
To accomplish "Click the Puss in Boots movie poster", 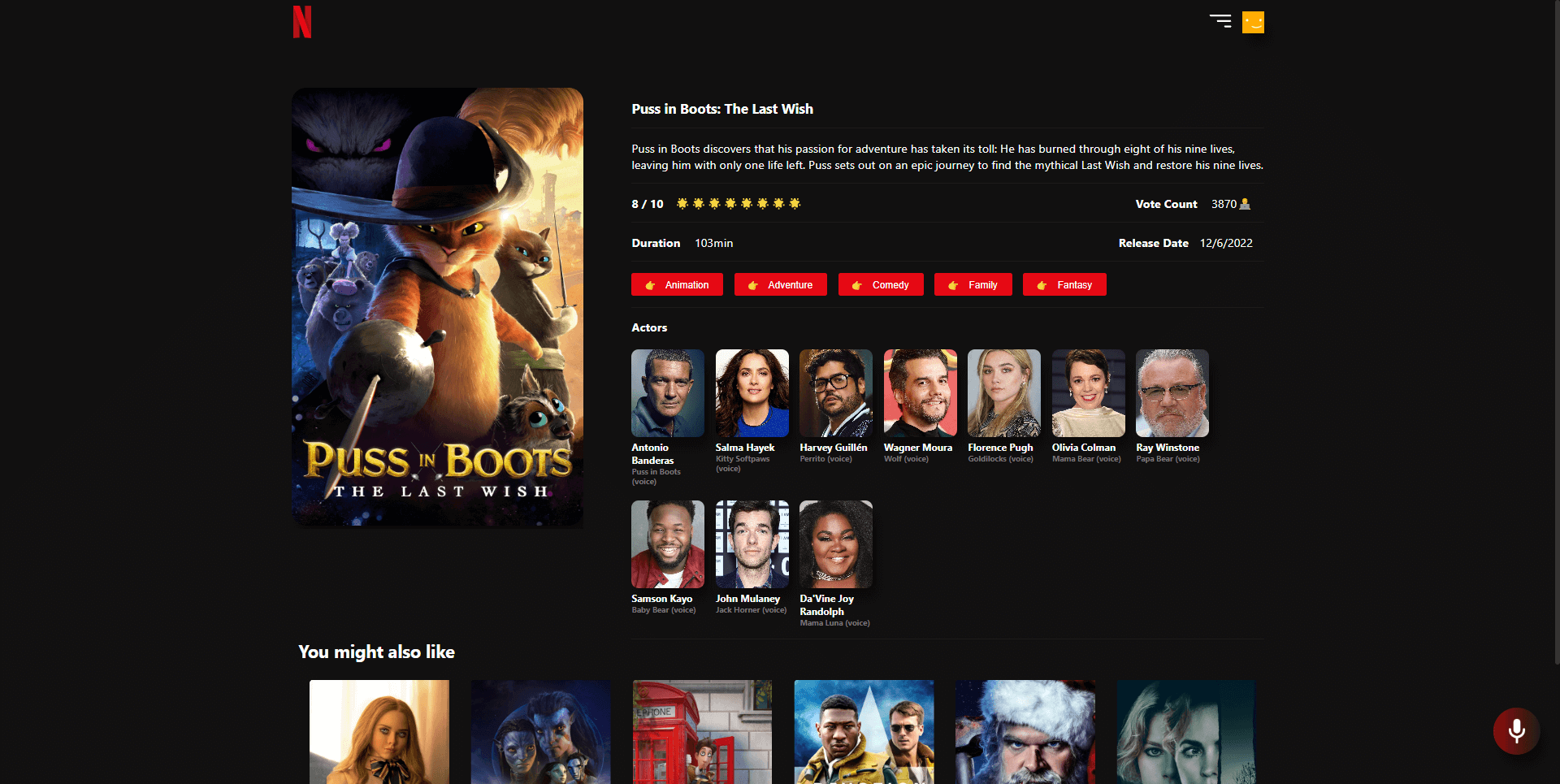I will pos(437,307).
